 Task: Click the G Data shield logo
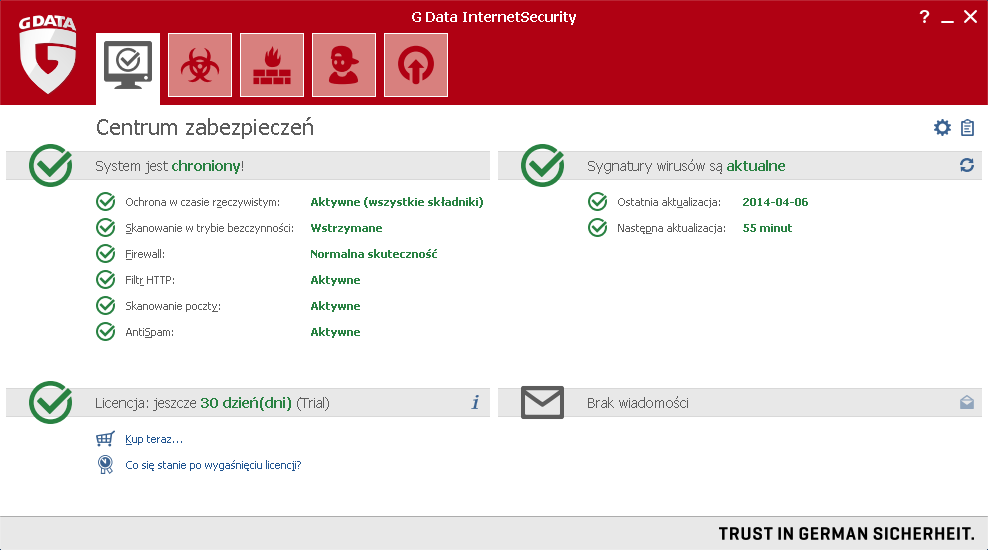(x=48, y=55)
